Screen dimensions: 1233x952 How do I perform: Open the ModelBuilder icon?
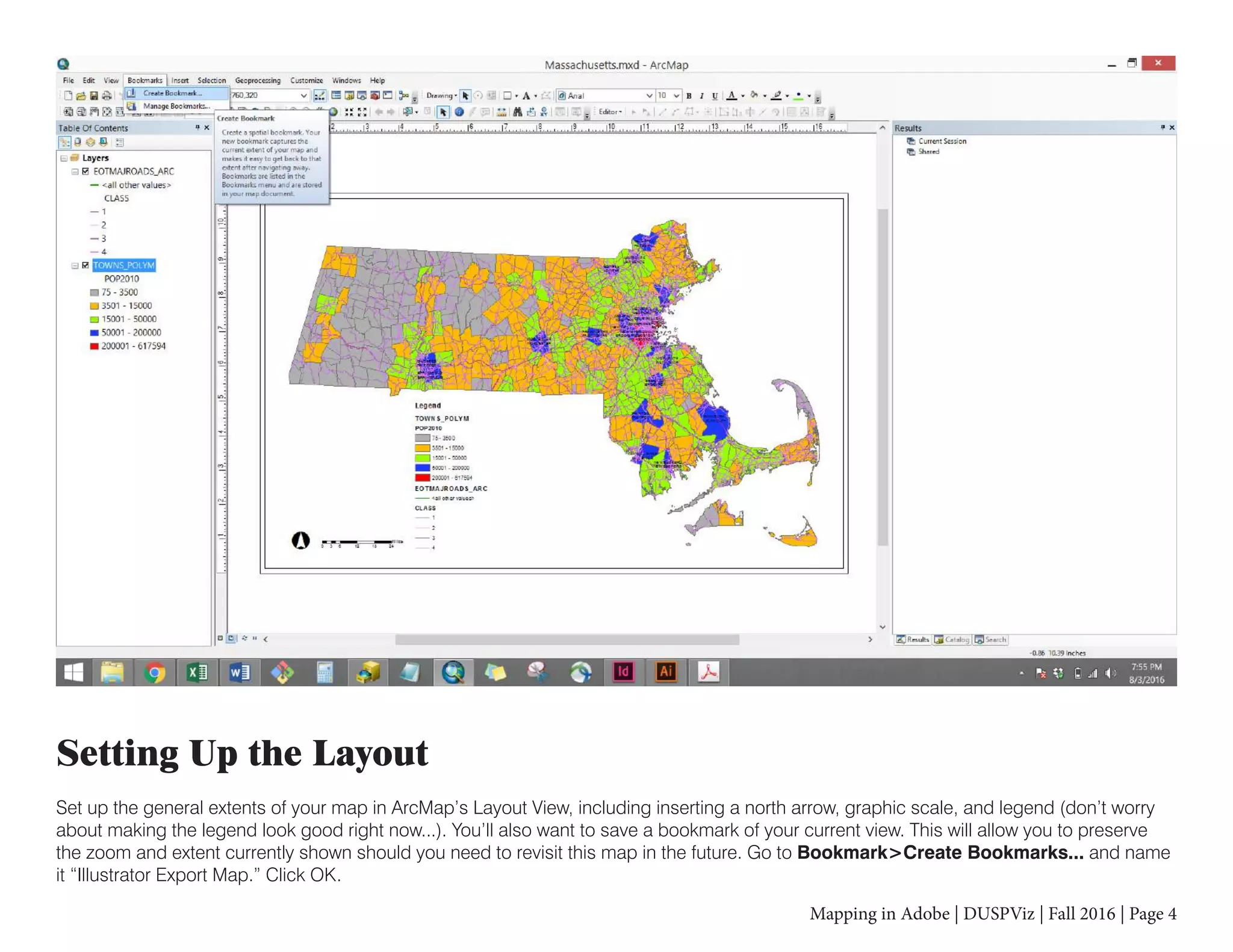[x=404, y=96]
